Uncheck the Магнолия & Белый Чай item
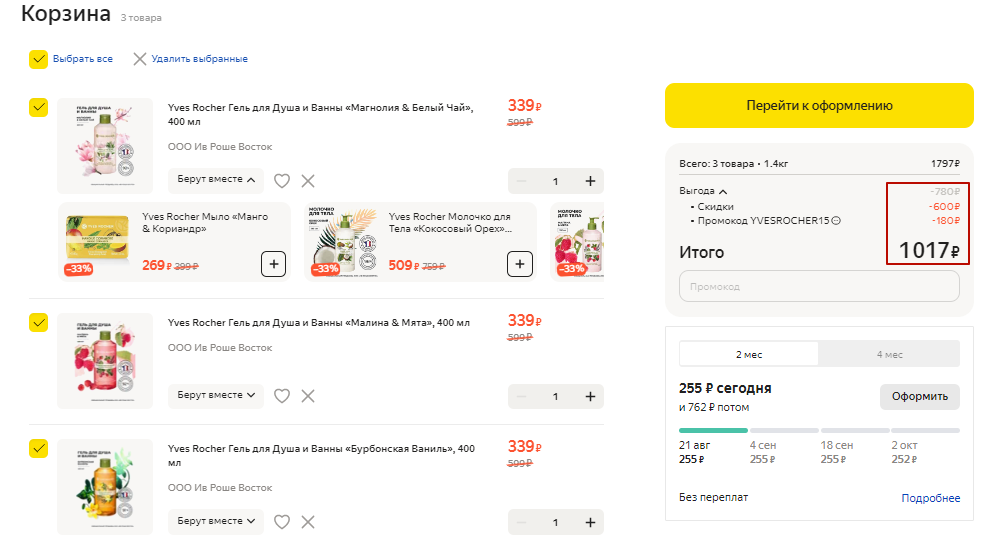Screen dimensions: 995x541 (x=39, y=107)
